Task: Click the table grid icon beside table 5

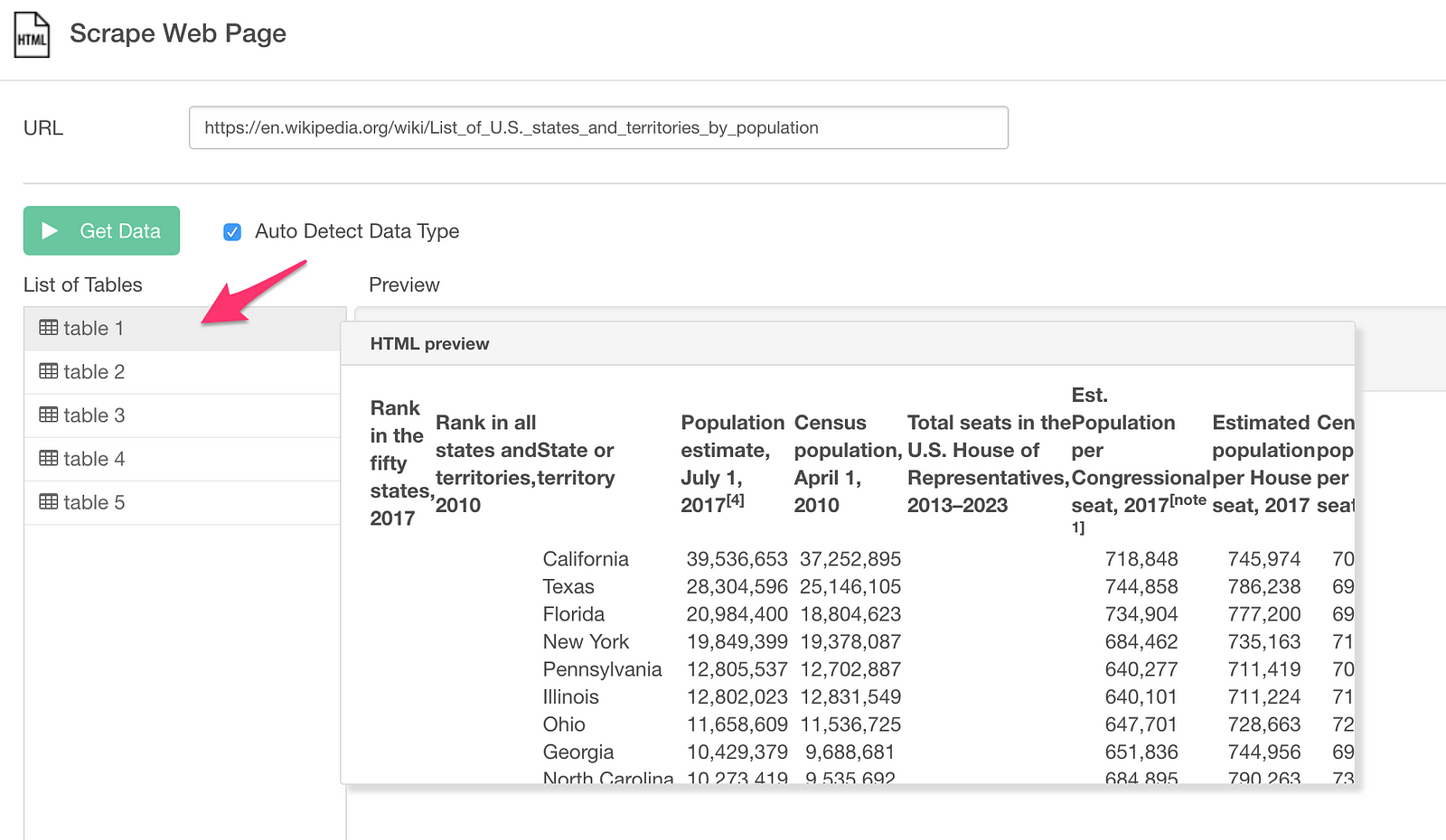Action: click(49, 501)
